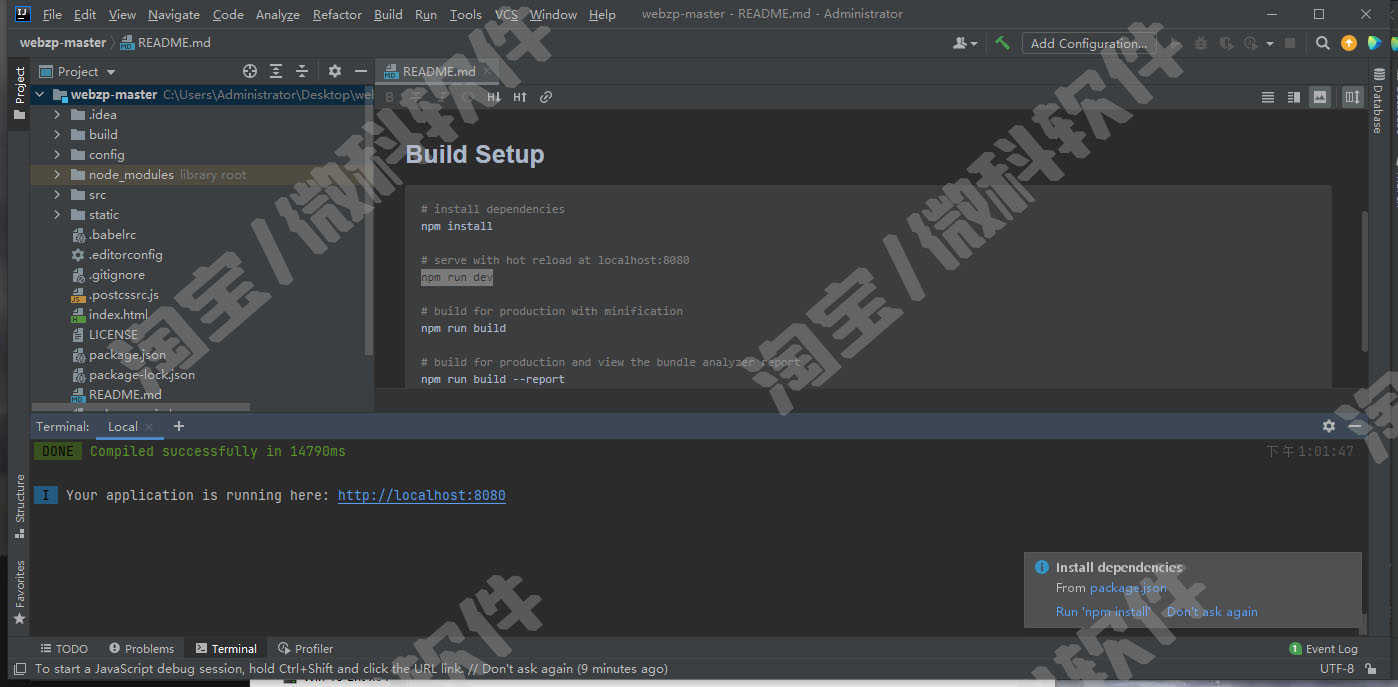The width and height of the screenshot is (1398, 687).
Task: Select .babelrc file in project tree
Action: click(112, 235)
